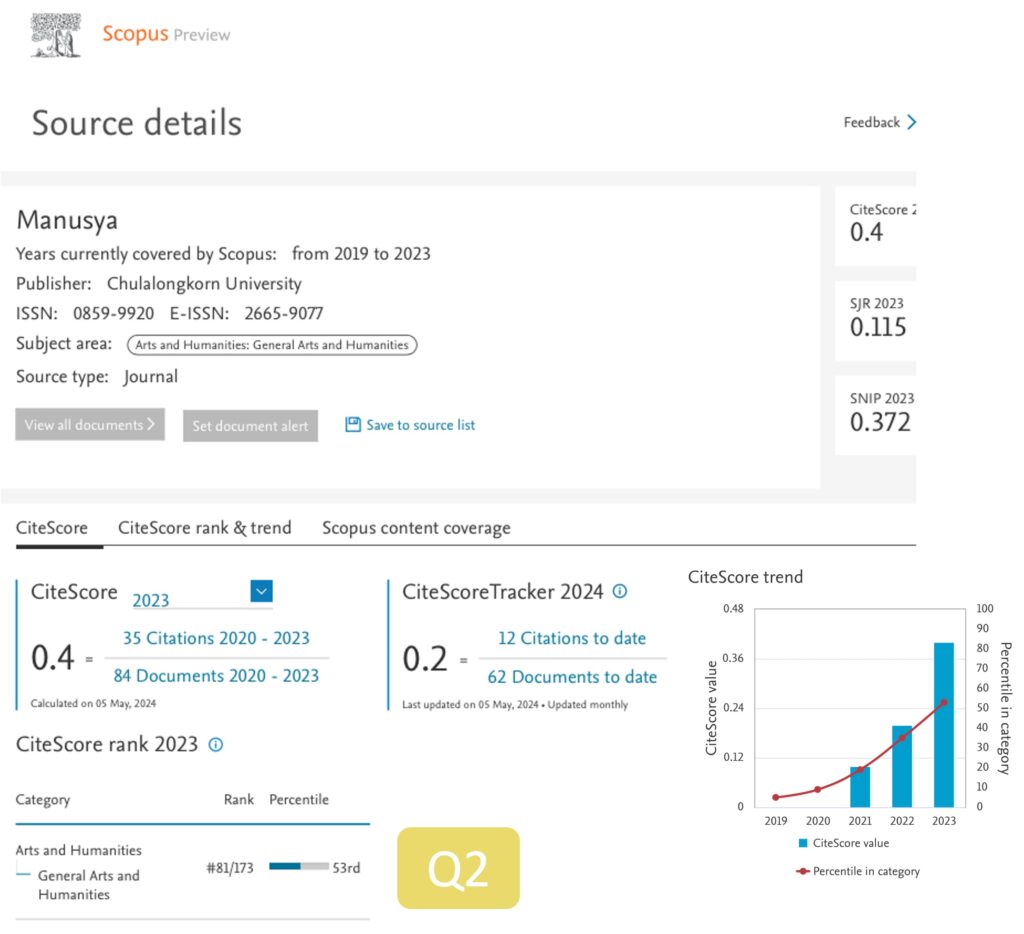Switch to the CiteScore tab

(52, 528)
